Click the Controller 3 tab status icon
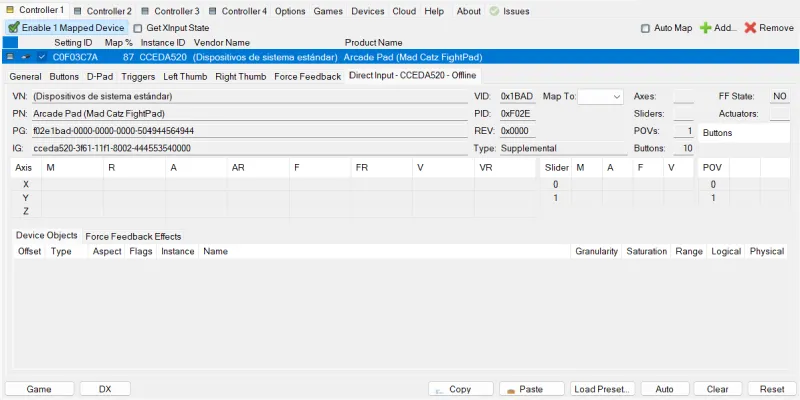The height and width of the screenshot is (400, 800). tap(145, 11)
